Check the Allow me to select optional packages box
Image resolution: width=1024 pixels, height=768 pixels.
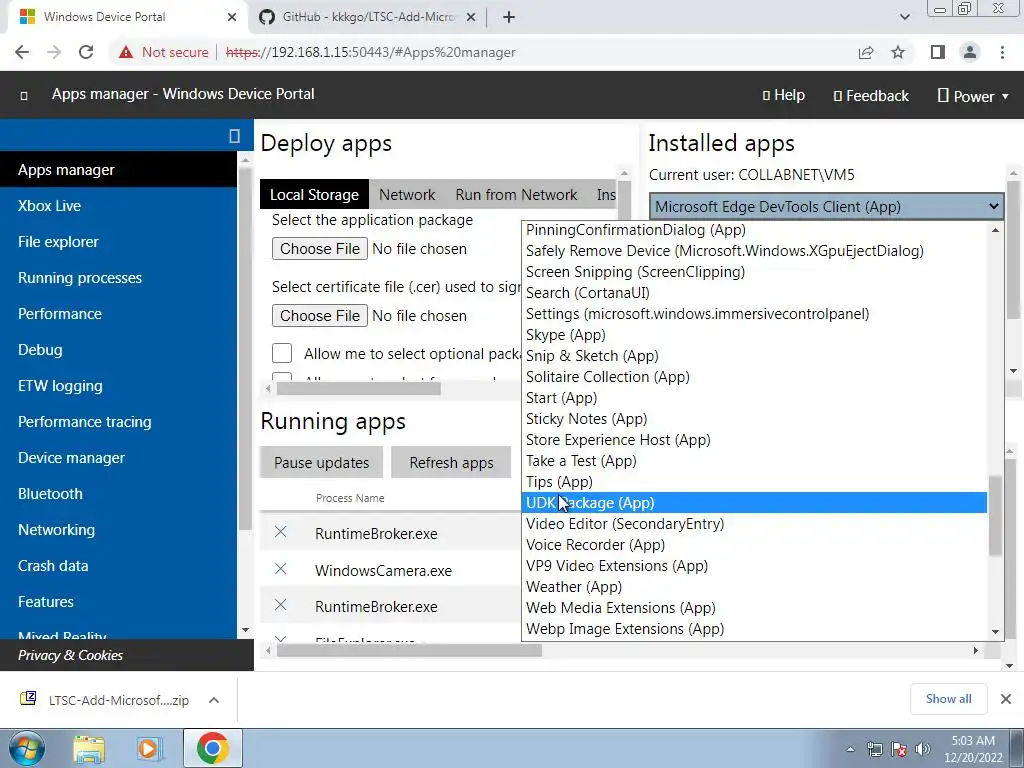click(x=282, y=353)
